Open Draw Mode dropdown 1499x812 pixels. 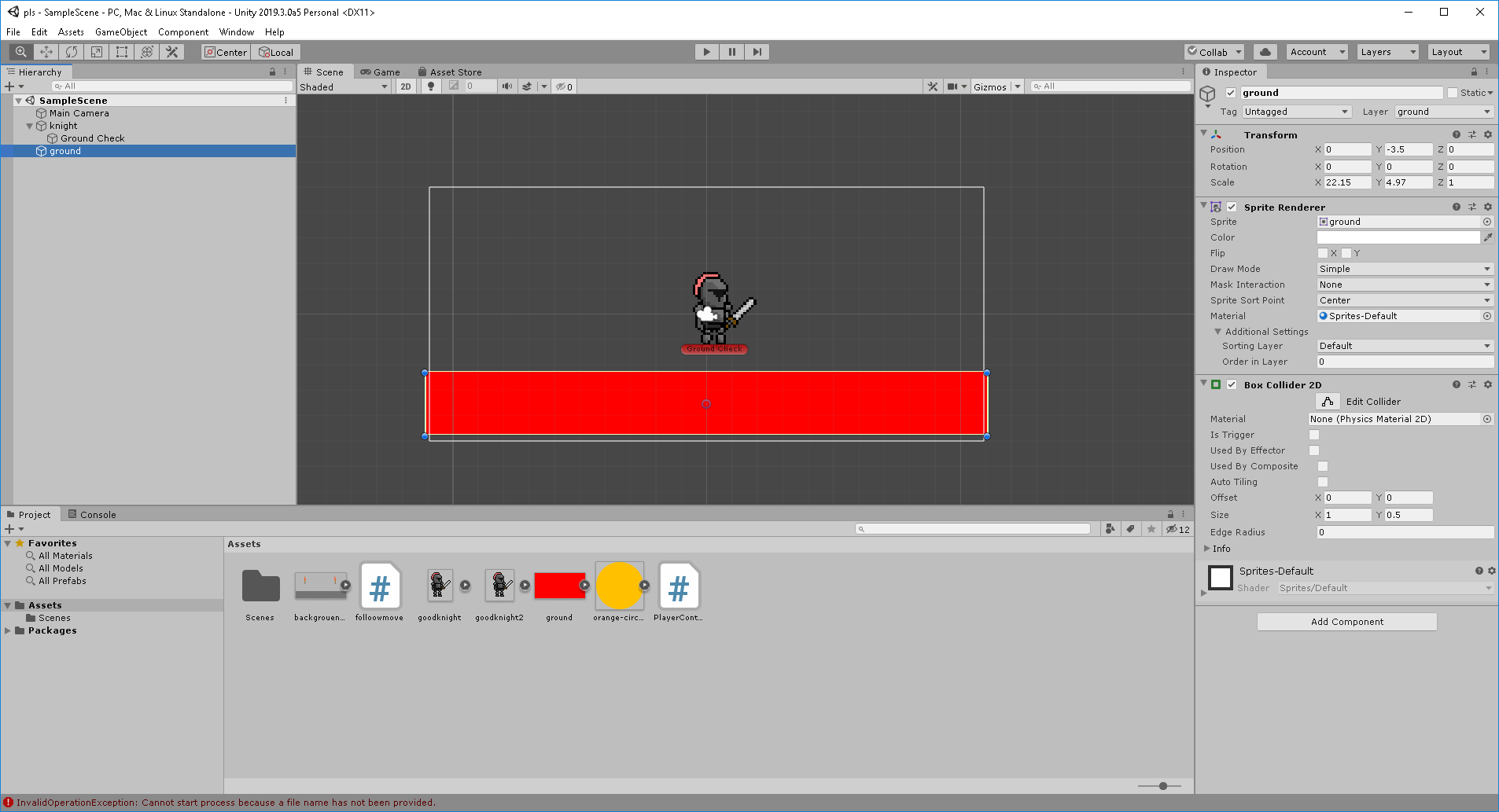(1405, 269)
